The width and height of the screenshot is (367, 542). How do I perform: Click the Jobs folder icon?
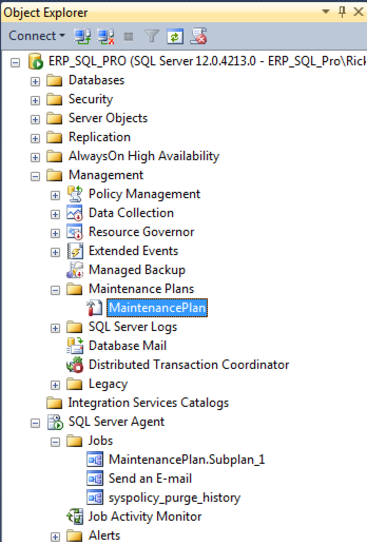coord(75,441)
